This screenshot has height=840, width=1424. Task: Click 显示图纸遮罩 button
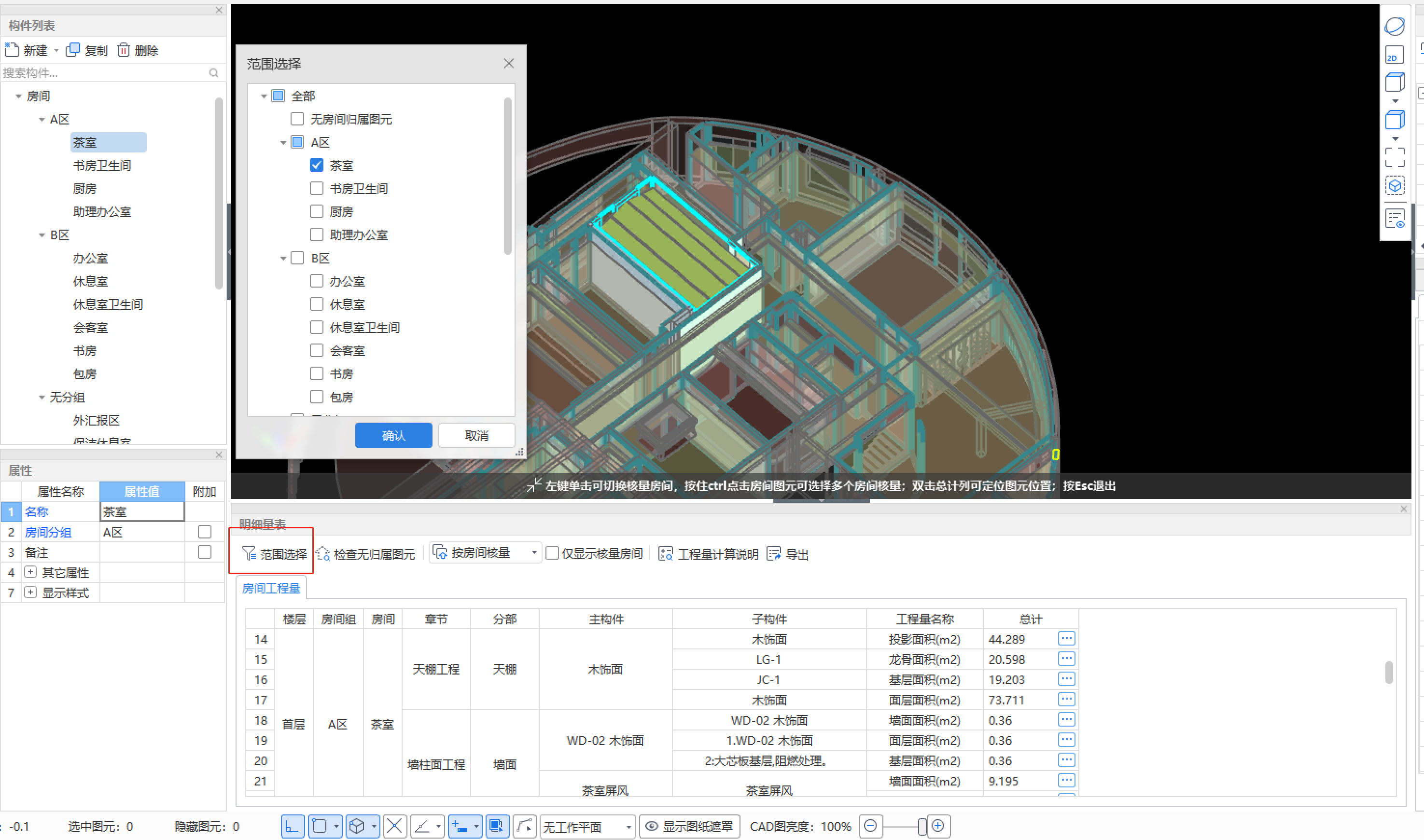pyautogui.click(x=690, y=826)
